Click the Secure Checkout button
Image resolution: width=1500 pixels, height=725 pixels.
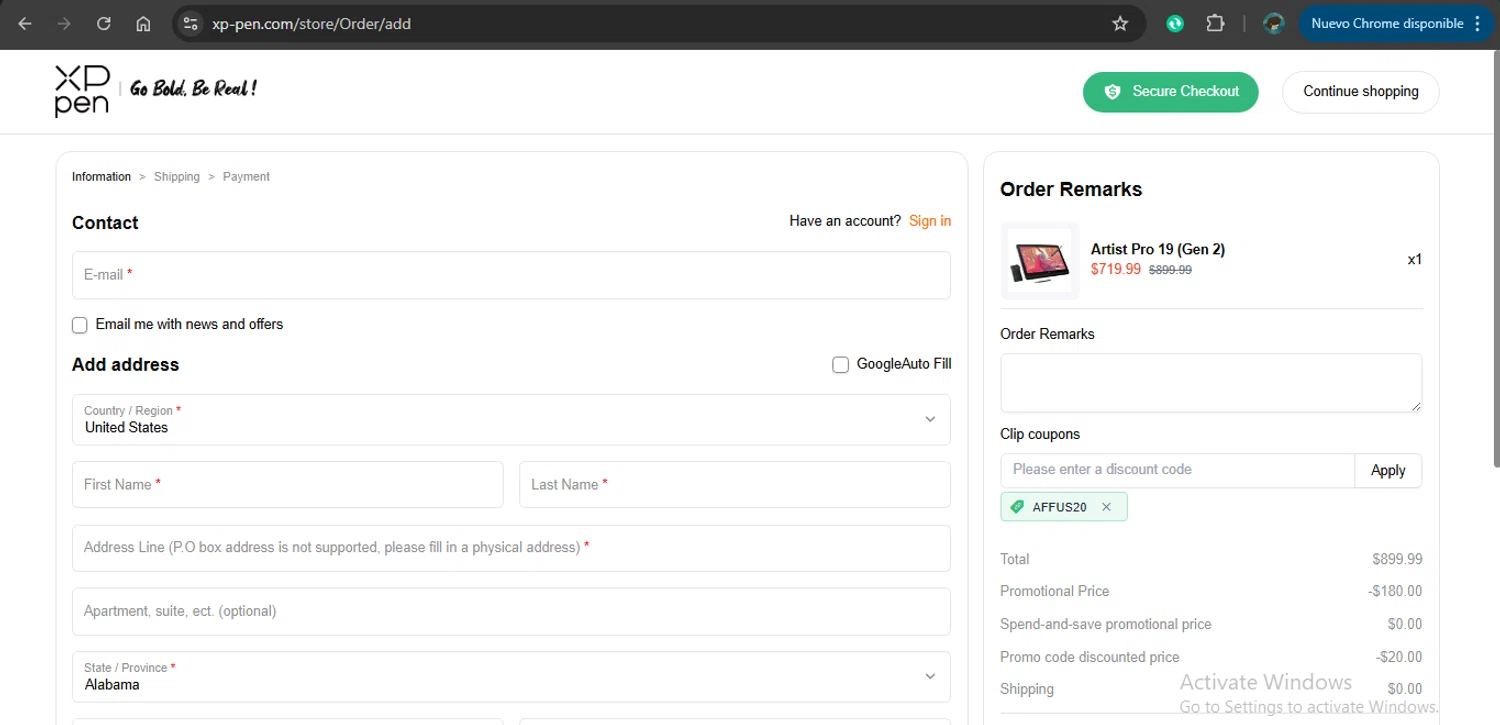point(1170,91)
